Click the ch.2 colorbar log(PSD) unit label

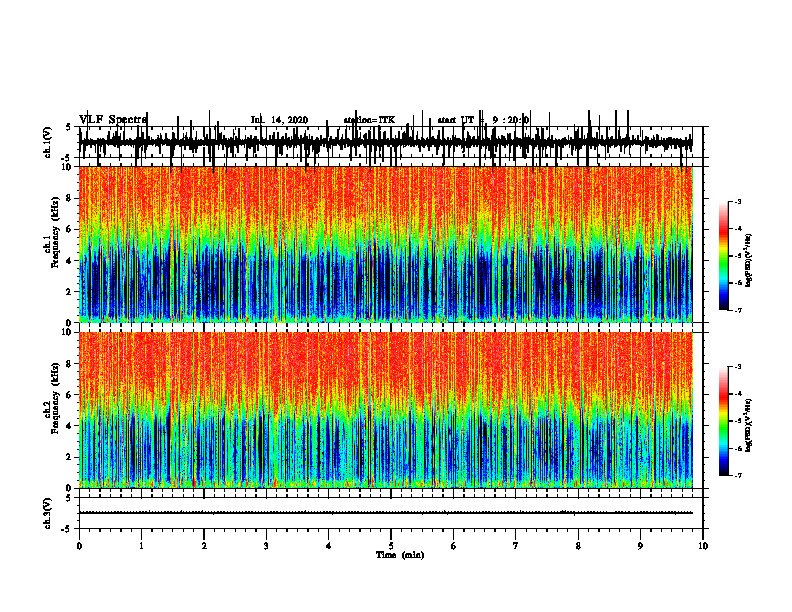click(x=748, y=425)
